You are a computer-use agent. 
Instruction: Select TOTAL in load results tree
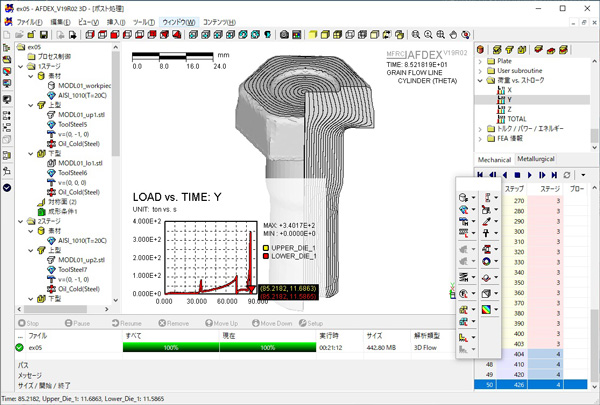(517, 119)
